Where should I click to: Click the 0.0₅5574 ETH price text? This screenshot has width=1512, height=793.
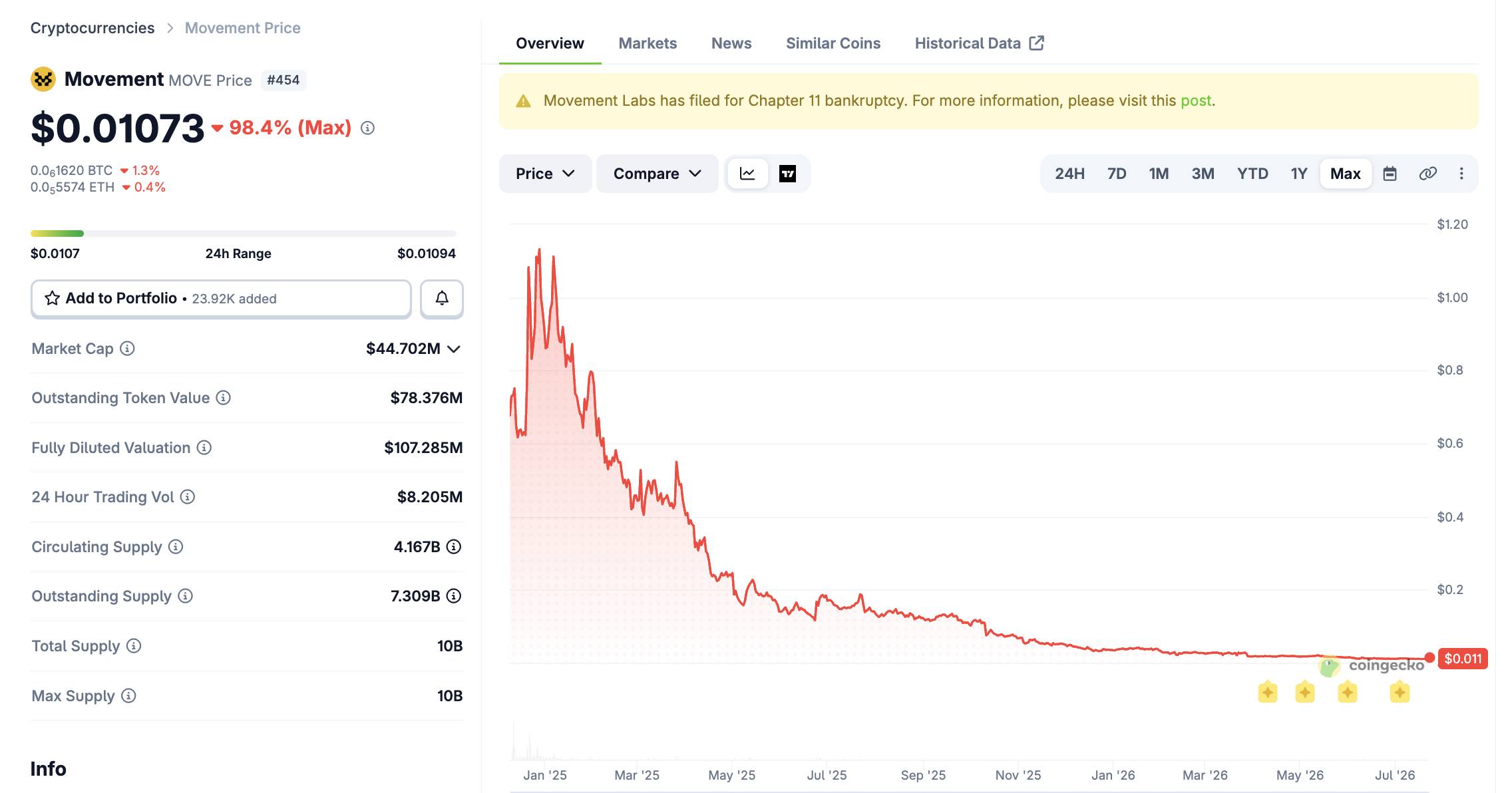pyautogui.click(x=73, y=188)
